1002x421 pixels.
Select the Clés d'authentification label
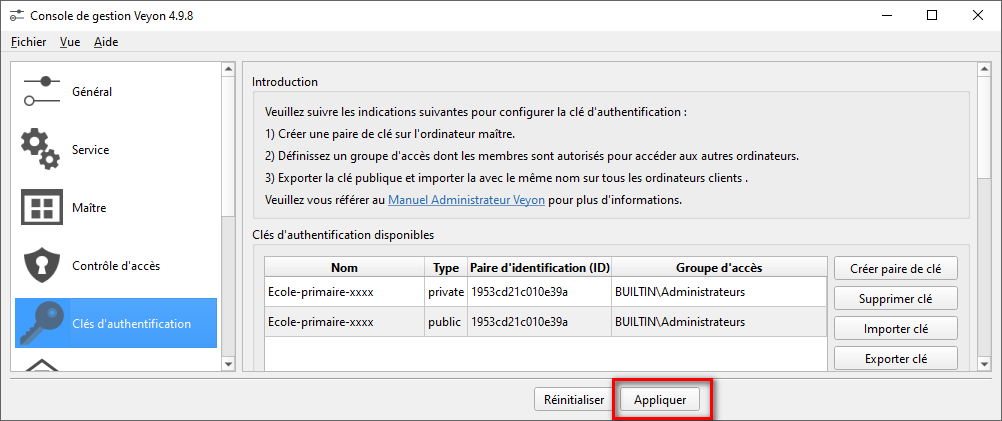coord(132,324)
